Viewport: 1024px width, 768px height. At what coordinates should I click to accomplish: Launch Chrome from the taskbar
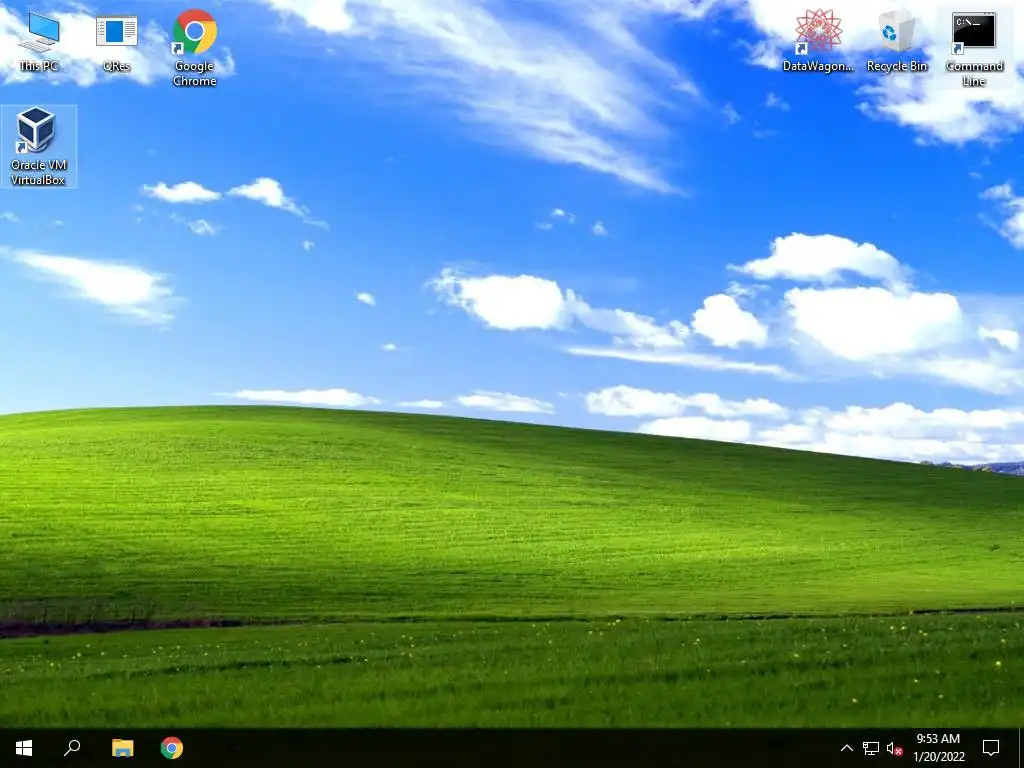172,748
